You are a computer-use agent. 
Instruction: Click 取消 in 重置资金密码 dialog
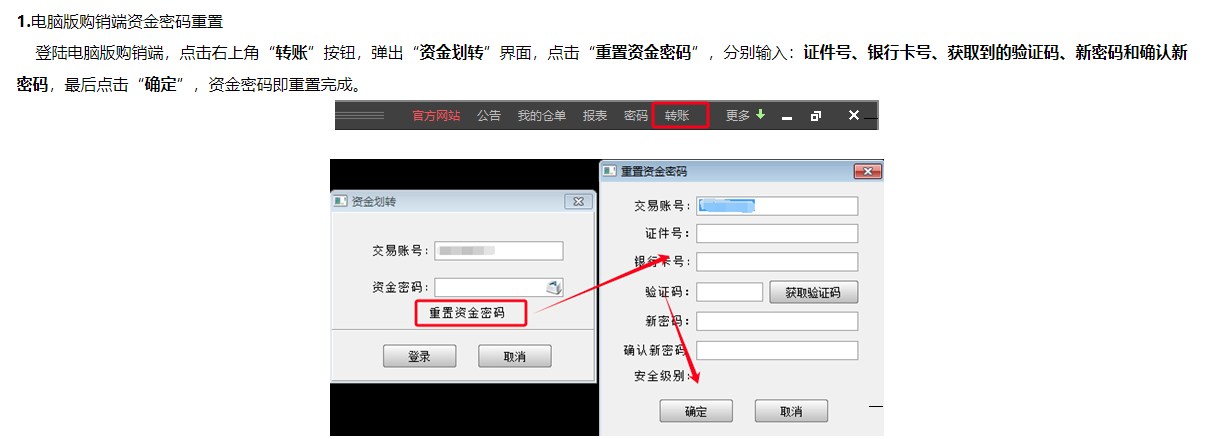pos(791,411)
